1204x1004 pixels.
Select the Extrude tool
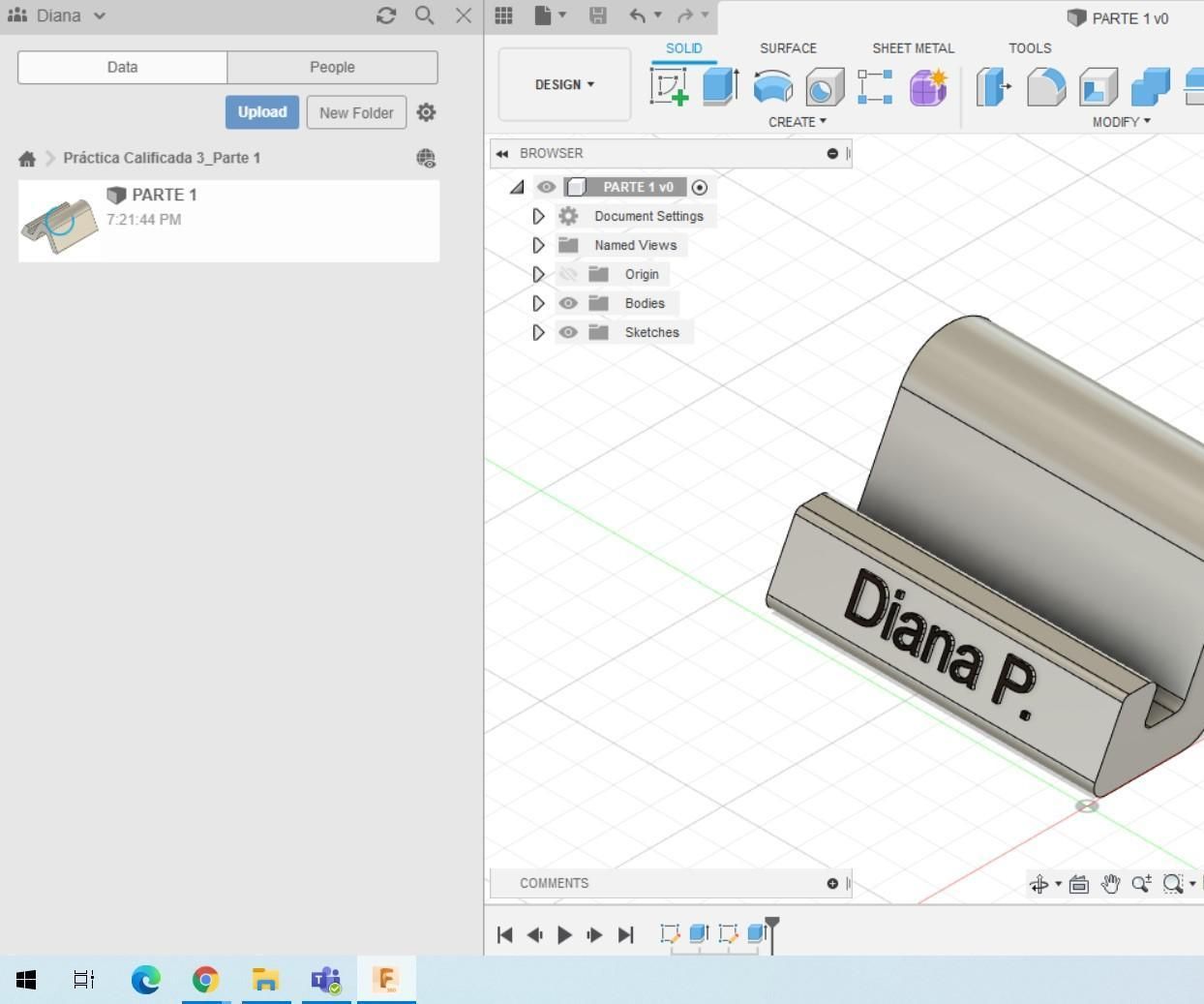(x=721, y=86)
